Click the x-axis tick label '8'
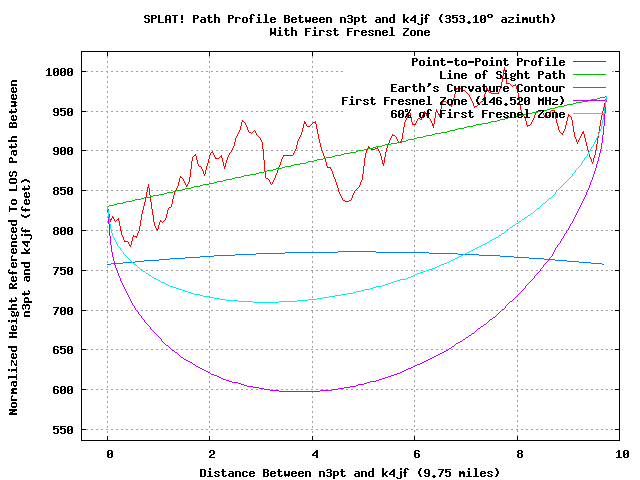This screenshot has width=640, height=480. click(x=519, y=454)
